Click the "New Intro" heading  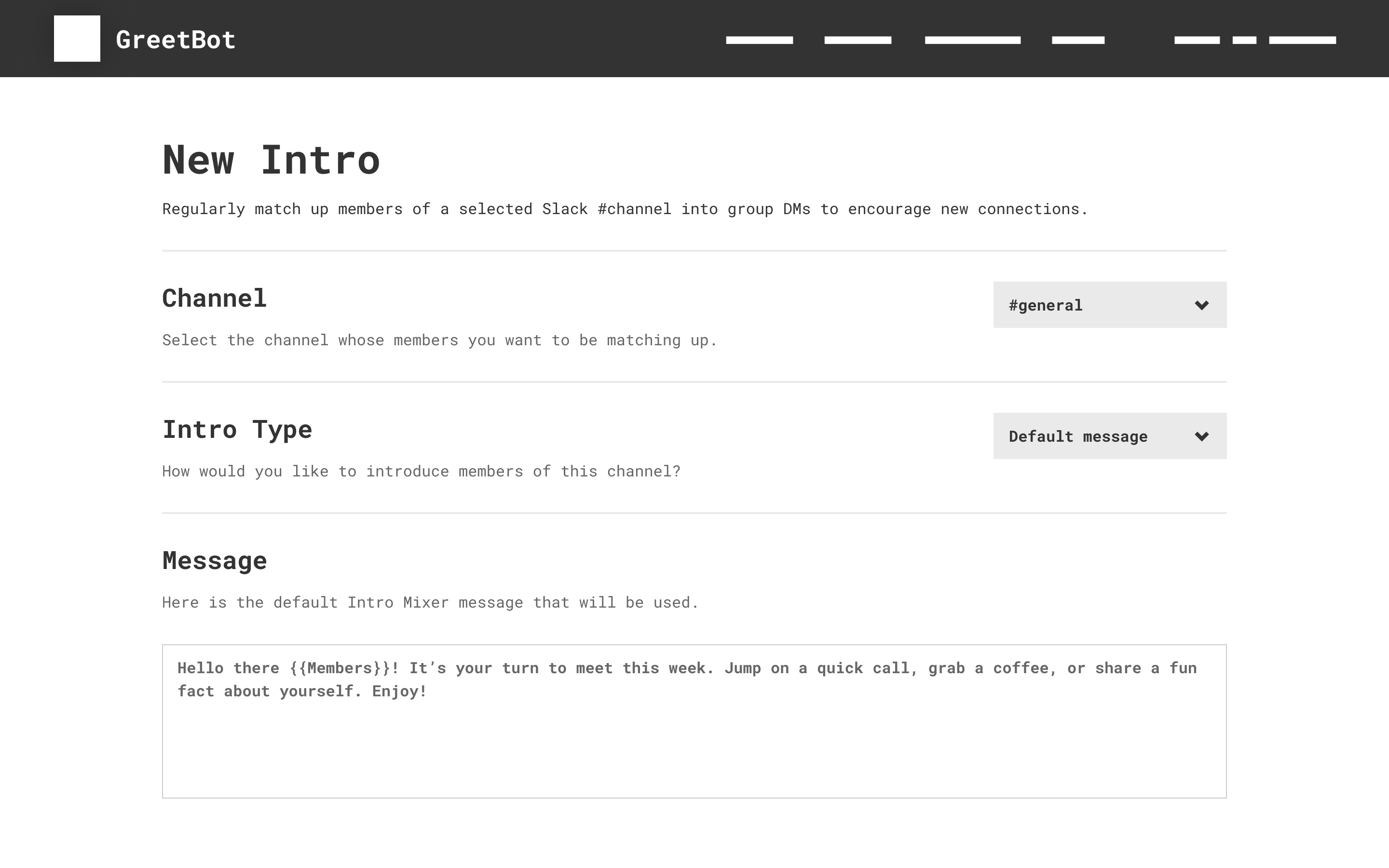coord(271,160)
